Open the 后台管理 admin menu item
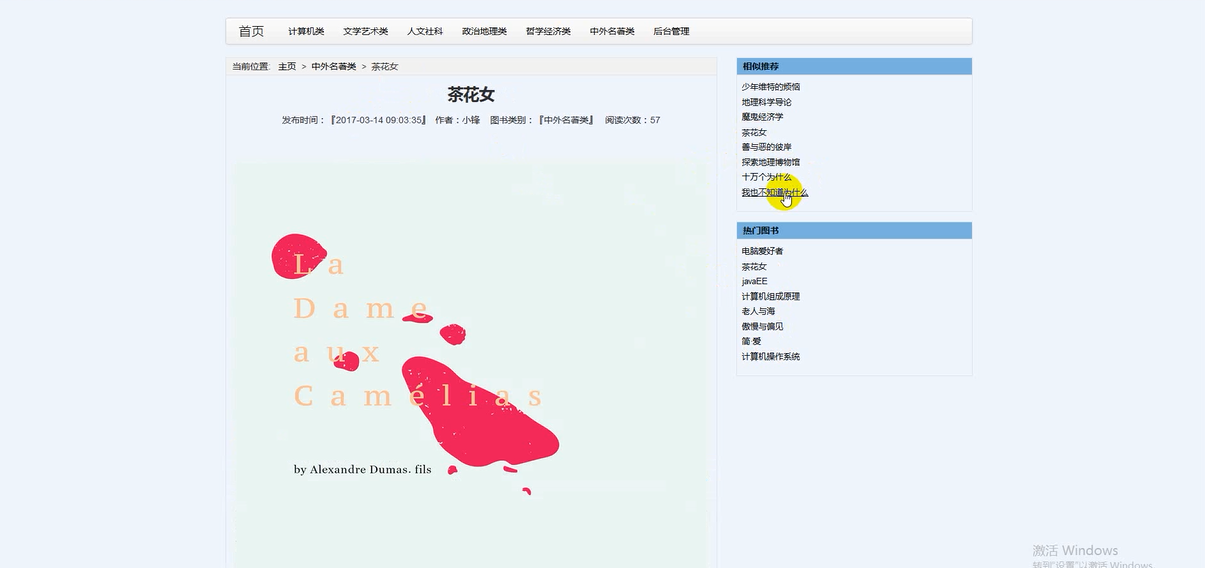 click(x=671, y=32)
